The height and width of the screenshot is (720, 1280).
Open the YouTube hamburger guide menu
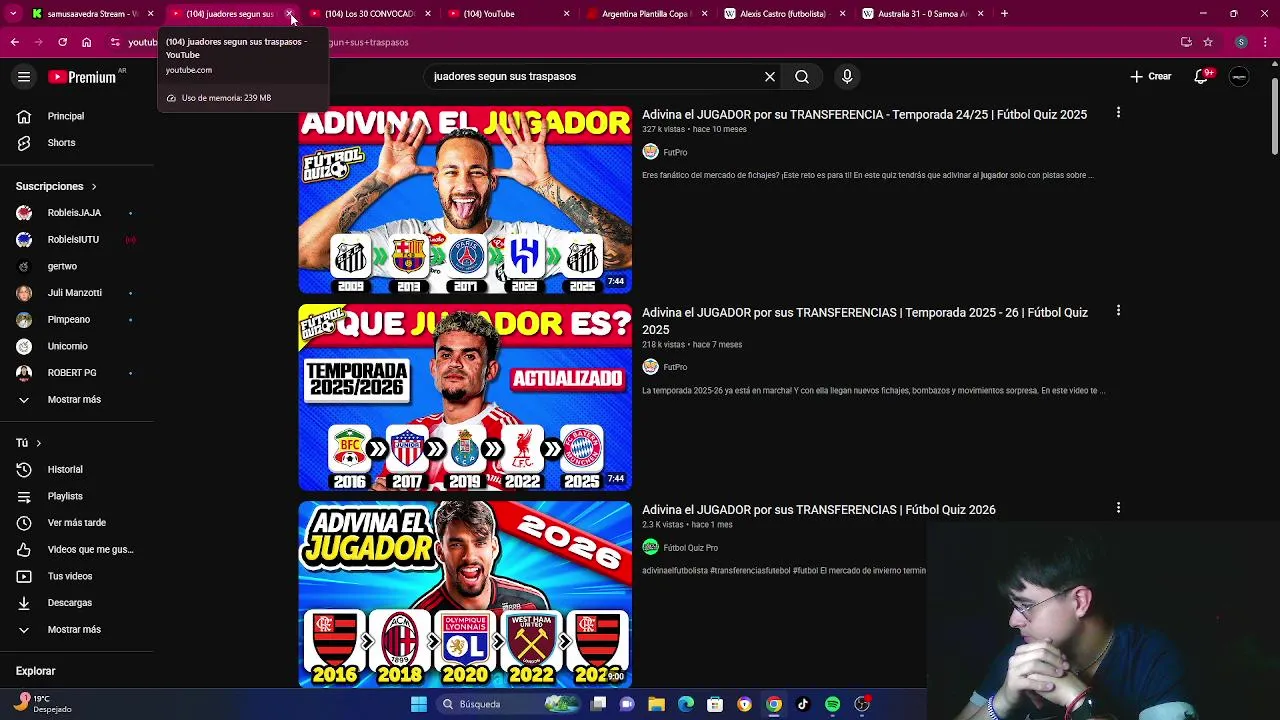click(24, 77)
